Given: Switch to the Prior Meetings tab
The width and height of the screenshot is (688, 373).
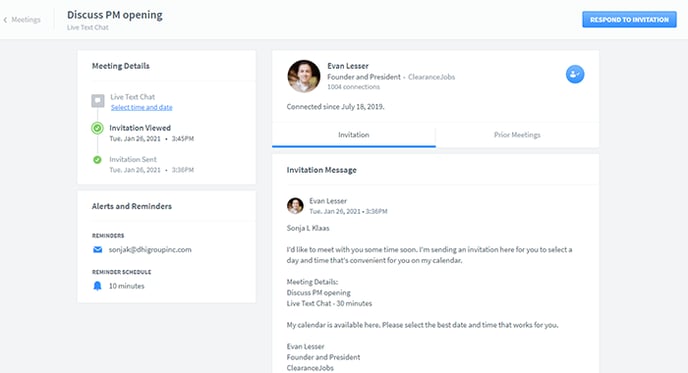Looking at the screenshot, I should pyautogui.click(x=517, y=135).
